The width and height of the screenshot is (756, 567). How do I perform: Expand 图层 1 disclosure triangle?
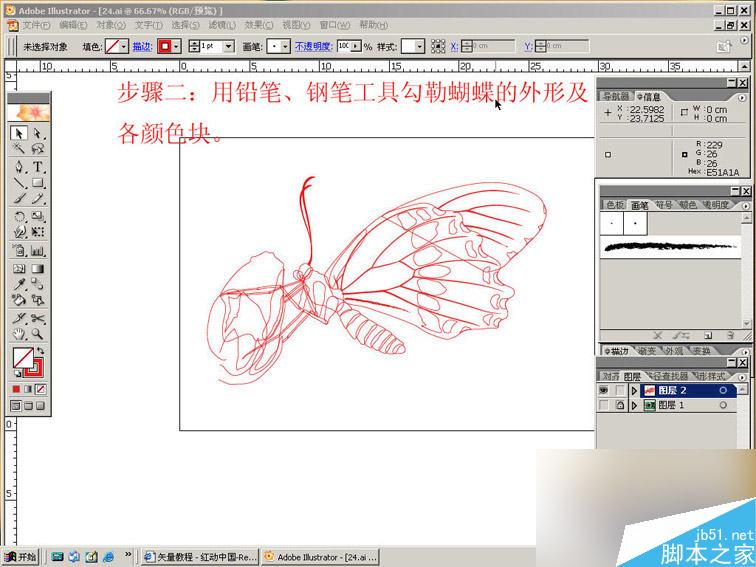tap(634, 405)
